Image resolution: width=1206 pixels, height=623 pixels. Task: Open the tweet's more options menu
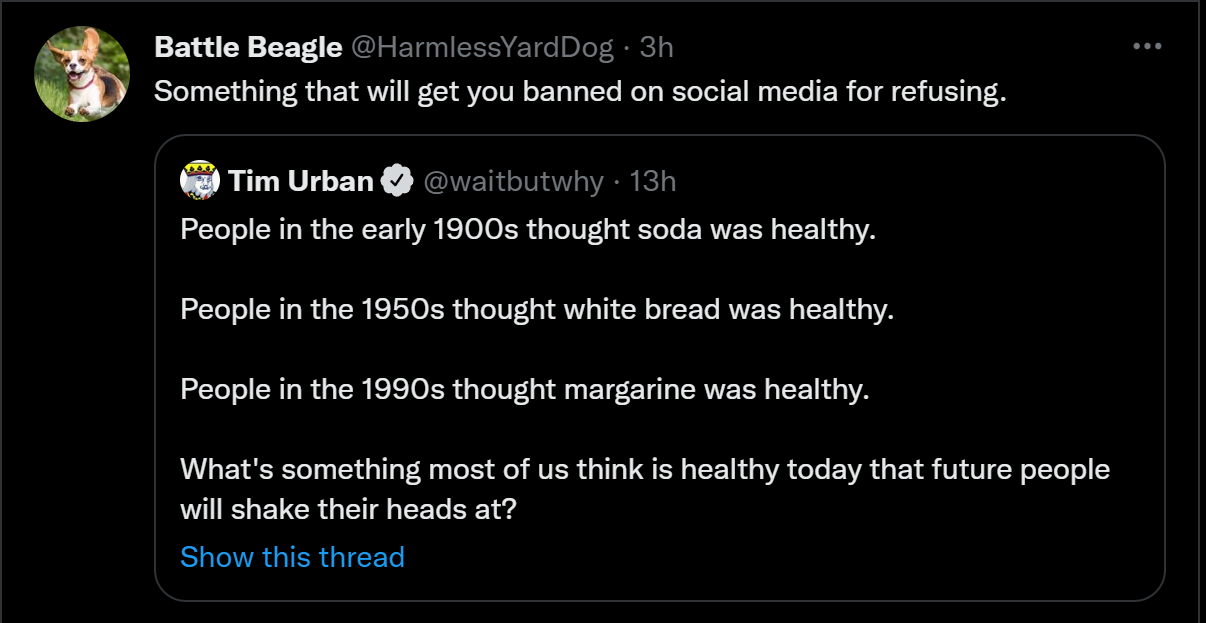click(x=1145, y=47)
